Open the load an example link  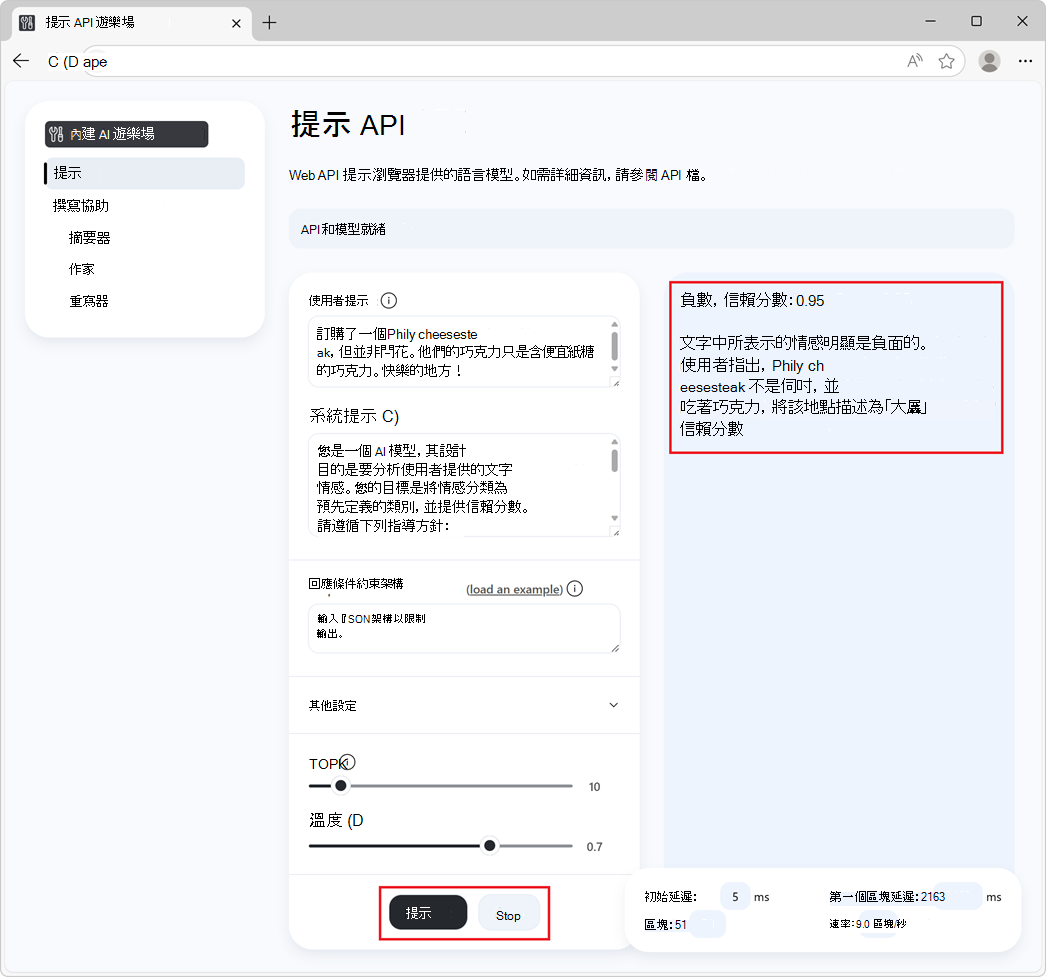(513, 589)
